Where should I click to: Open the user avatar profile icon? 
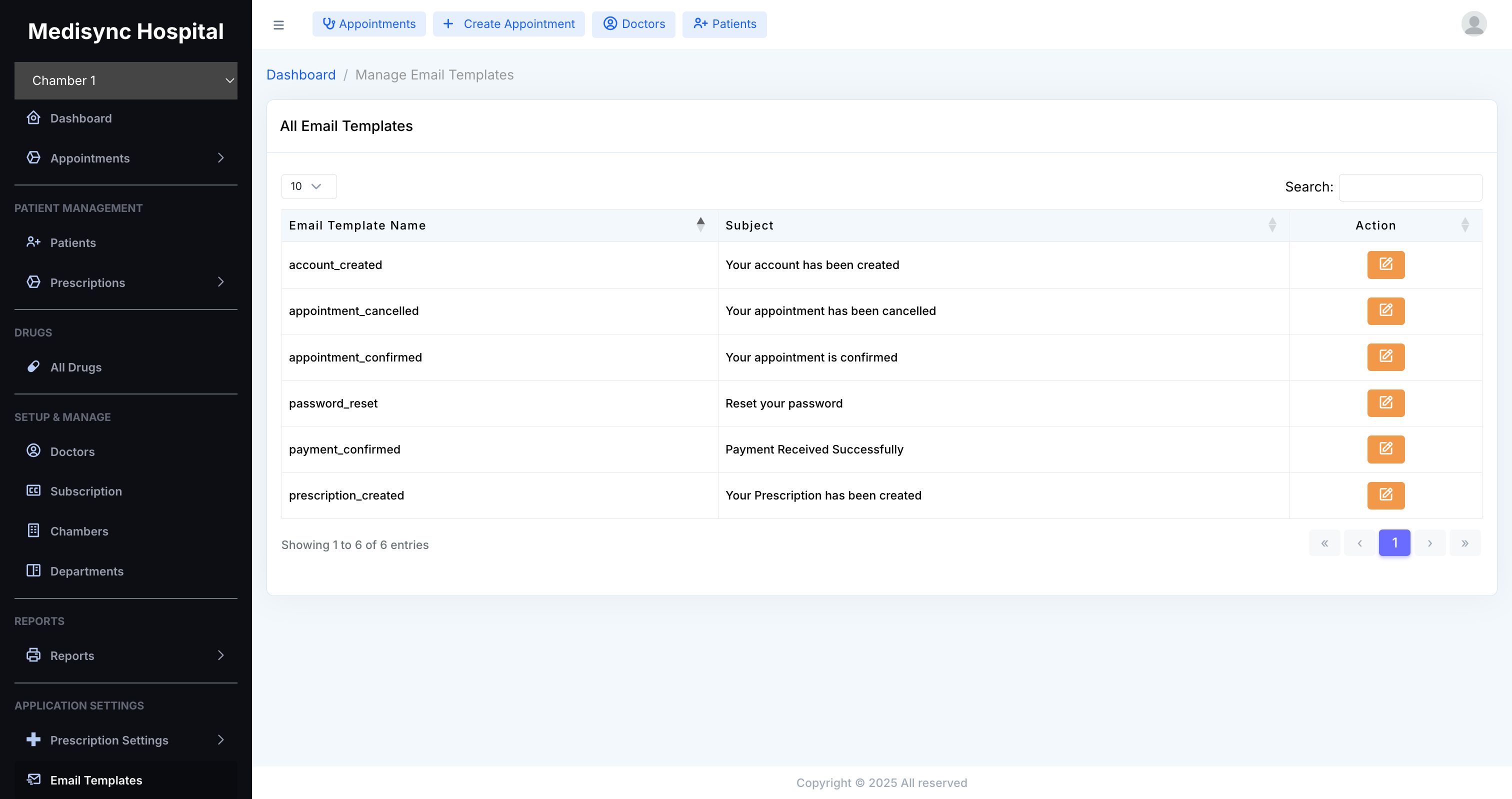click(1473, 24)
